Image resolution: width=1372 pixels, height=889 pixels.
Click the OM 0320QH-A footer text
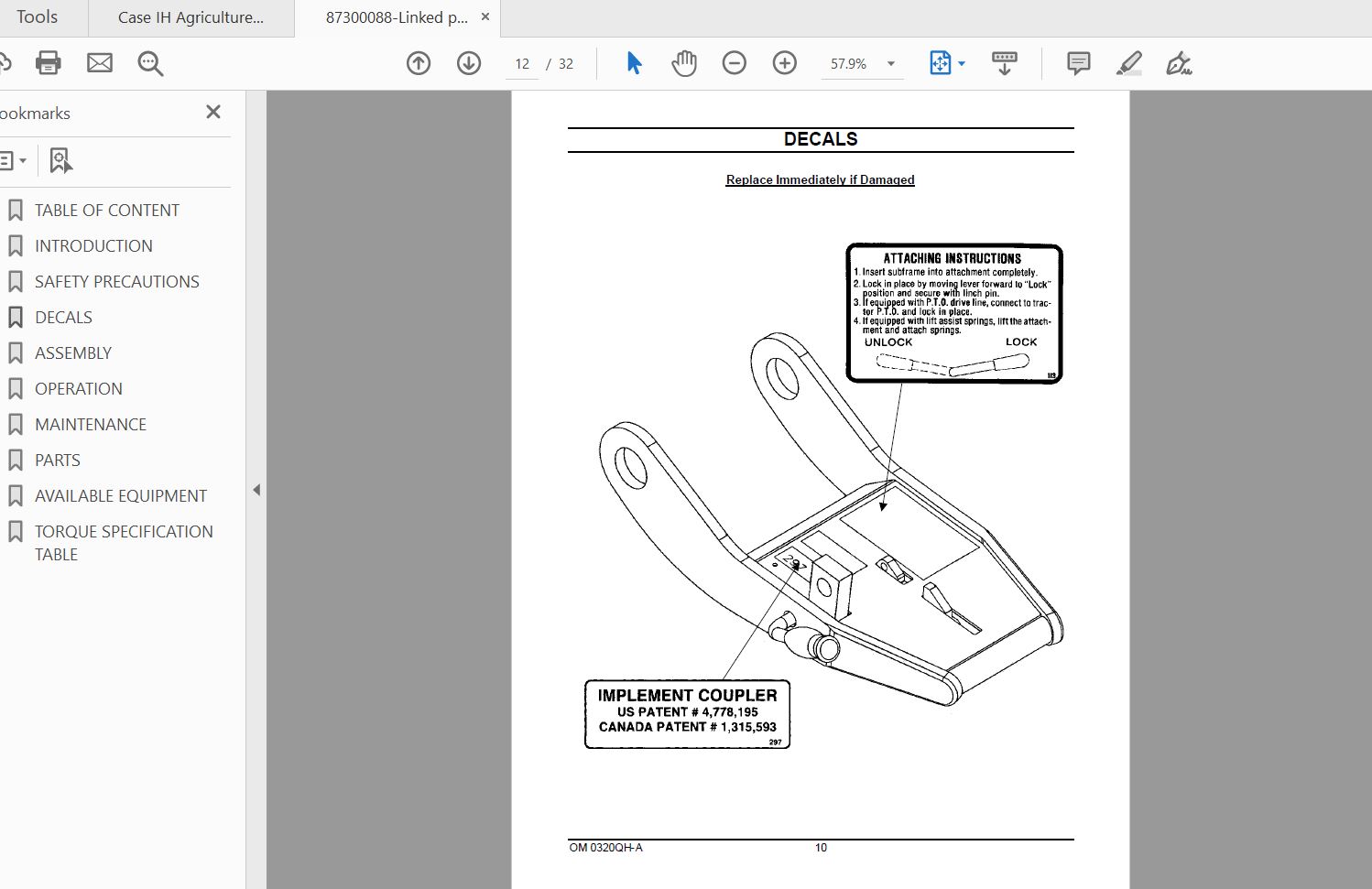click(606, 848)
